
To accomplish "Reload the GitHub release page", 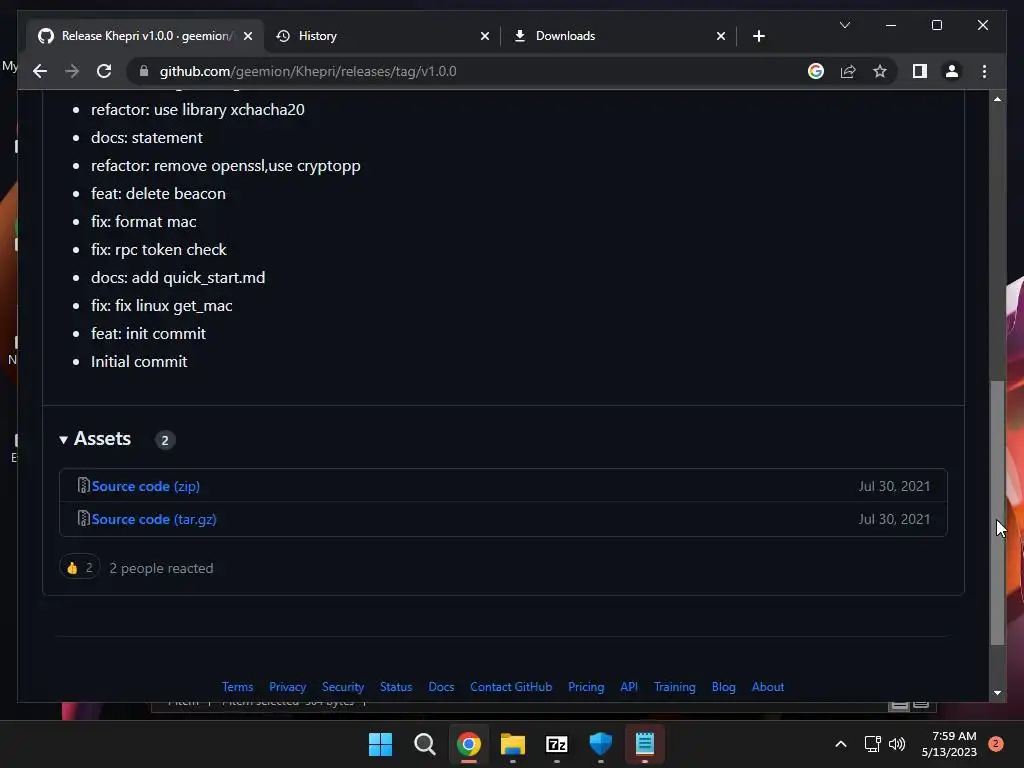I will [104, 71].
